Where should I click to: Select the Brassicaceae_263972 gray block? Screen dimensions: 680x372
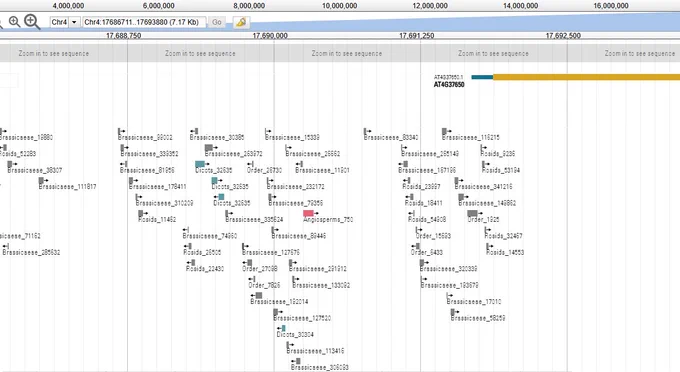(x=209, y=148)
